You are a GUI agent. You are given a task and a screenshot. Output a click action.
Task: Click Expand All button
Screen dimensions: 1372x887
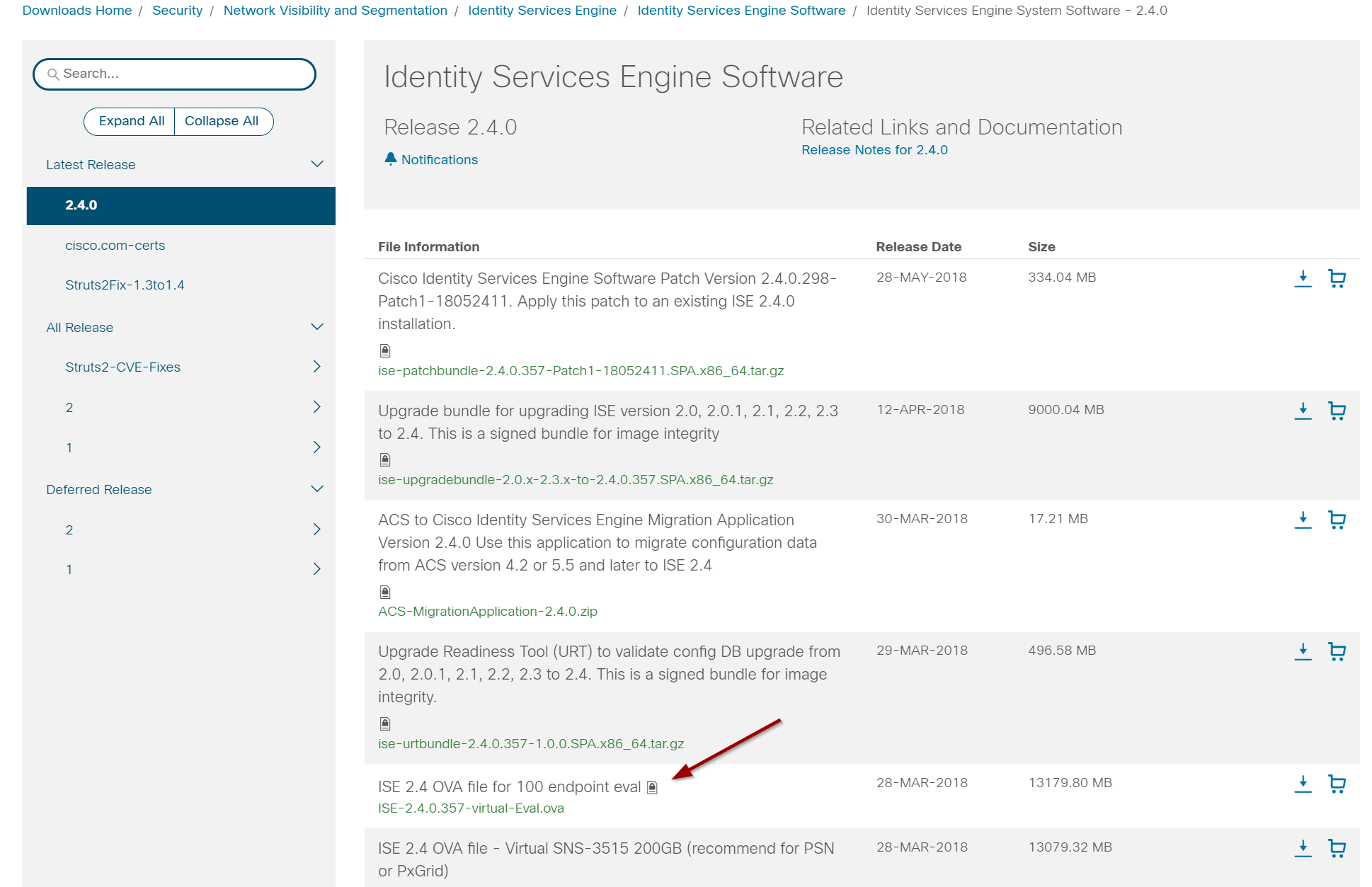coord(130,121)
